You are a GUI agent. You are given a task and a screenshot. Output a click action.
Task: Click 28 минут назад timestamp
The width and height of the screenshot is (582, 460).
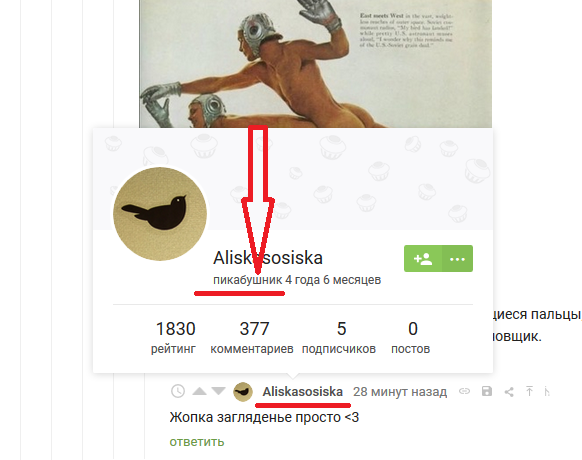400,391
